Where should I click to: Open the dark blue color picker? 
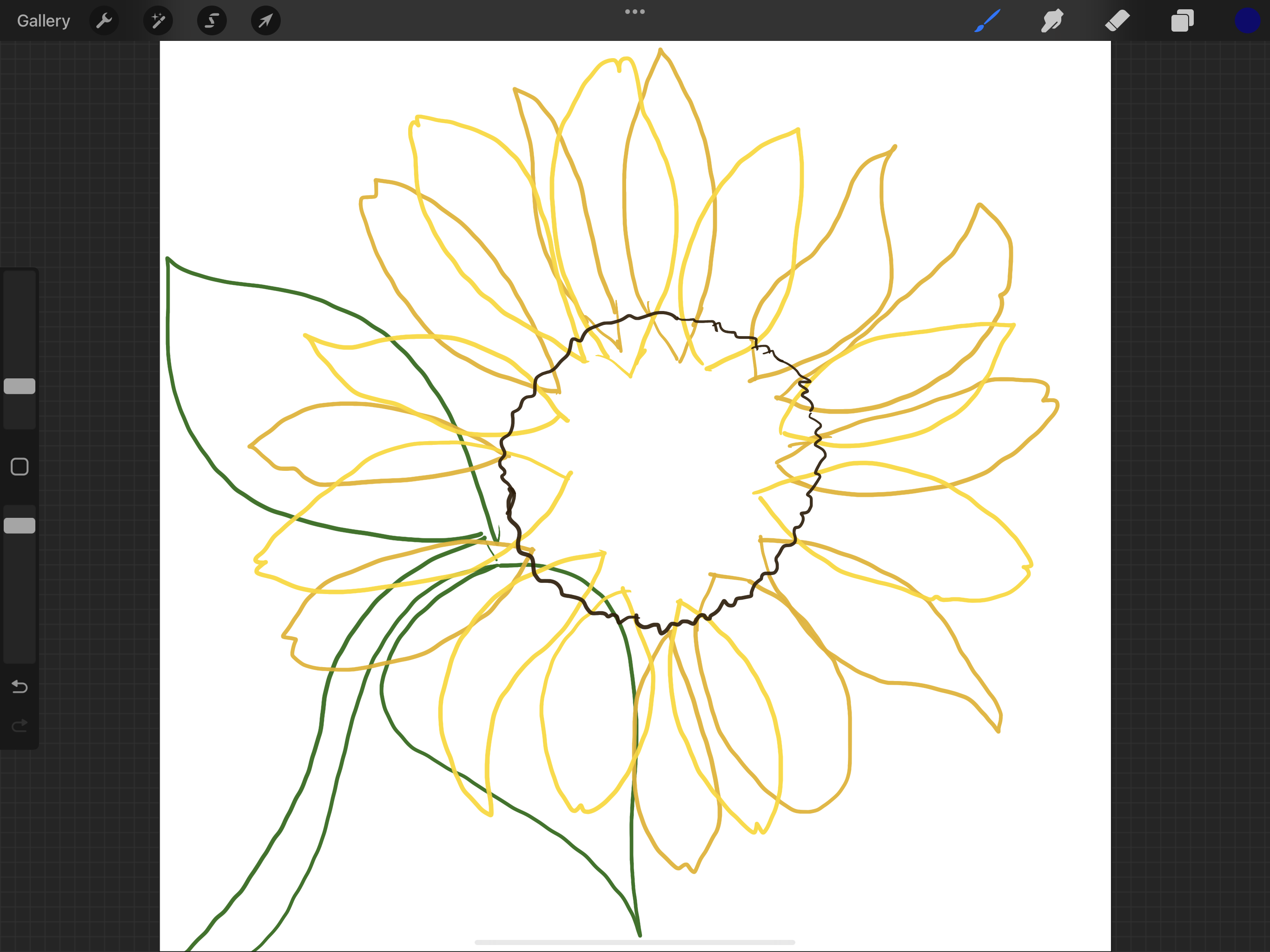click(x=1246, y=21)
